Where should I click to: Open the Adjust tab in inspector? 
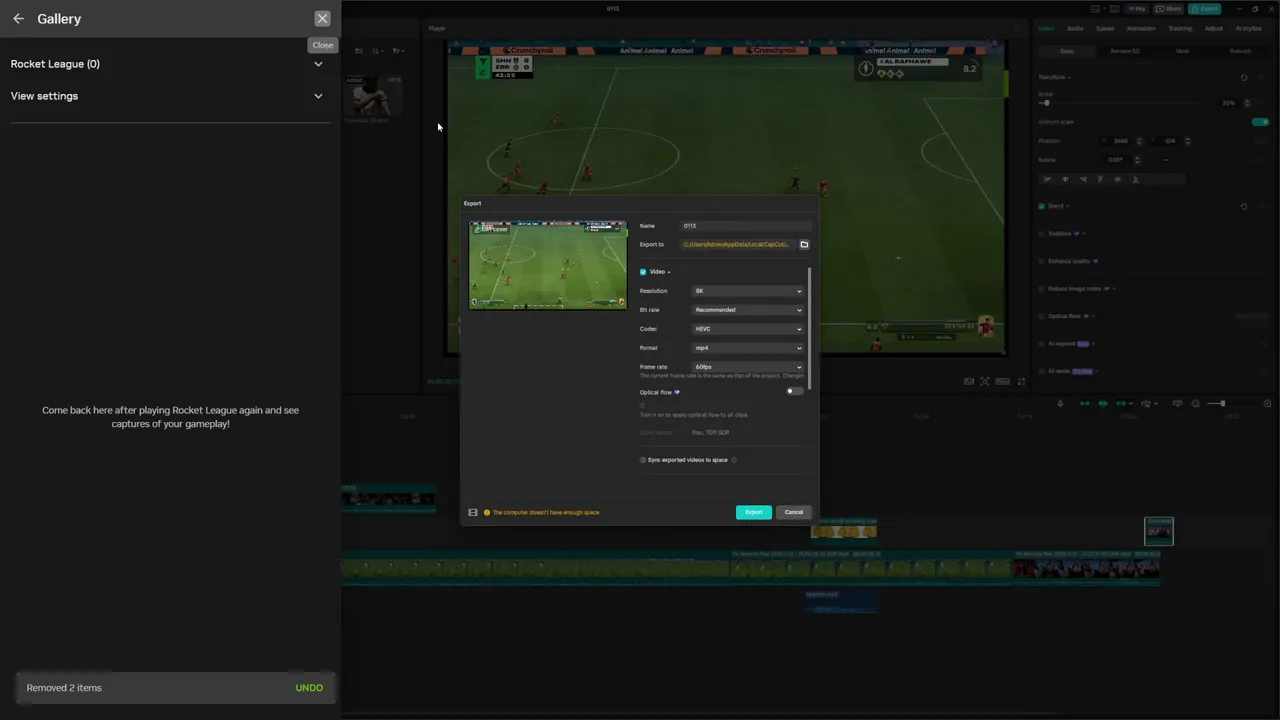coord(1214,29)
